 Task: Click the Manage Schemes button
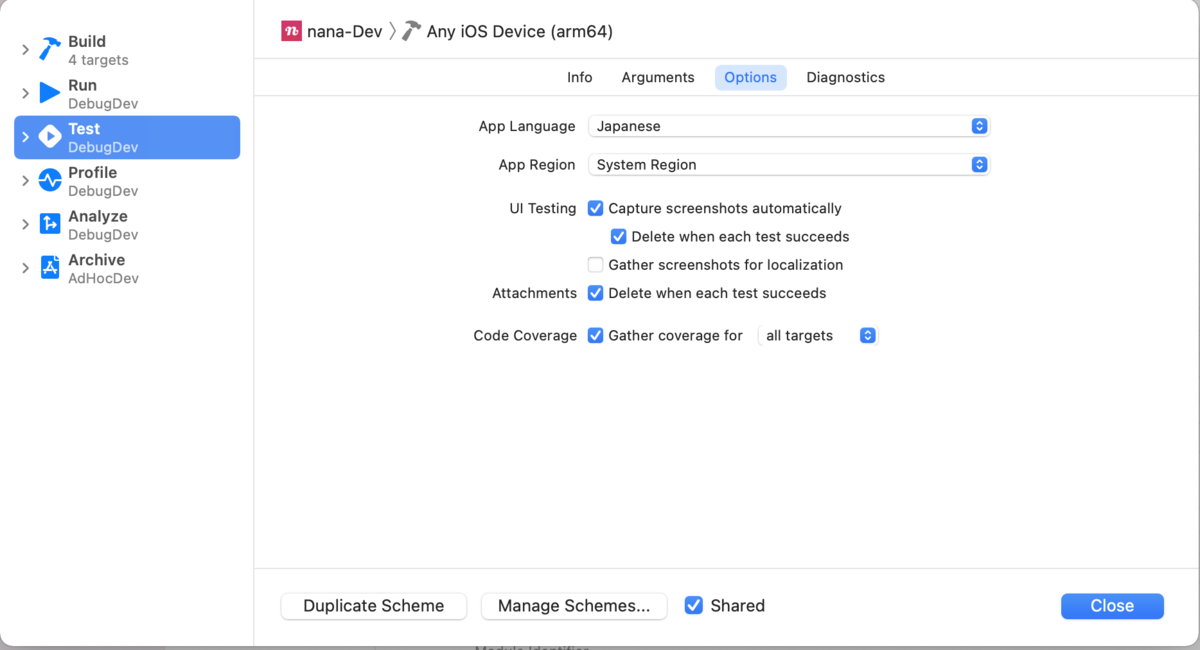[x=574, y=606]
